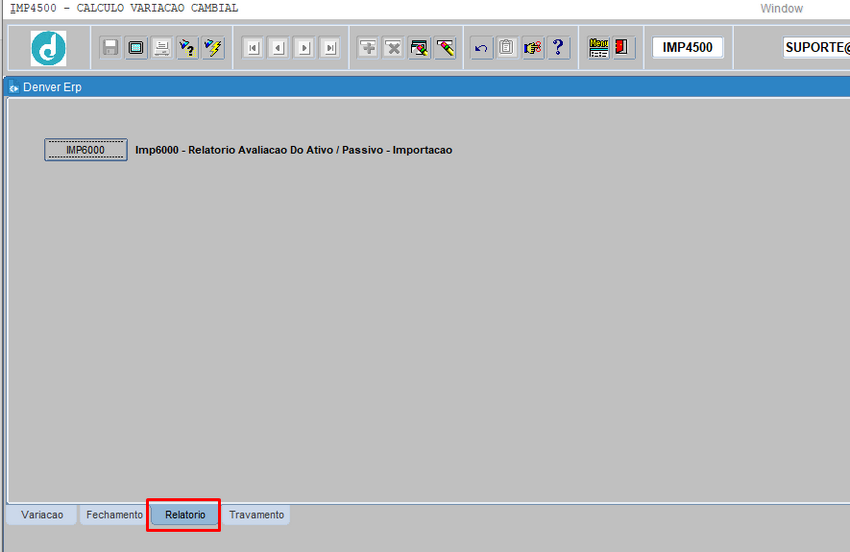This screenshot has width=850, height=552.
Task: Go to the first record
Action: (x=253, y=48)
